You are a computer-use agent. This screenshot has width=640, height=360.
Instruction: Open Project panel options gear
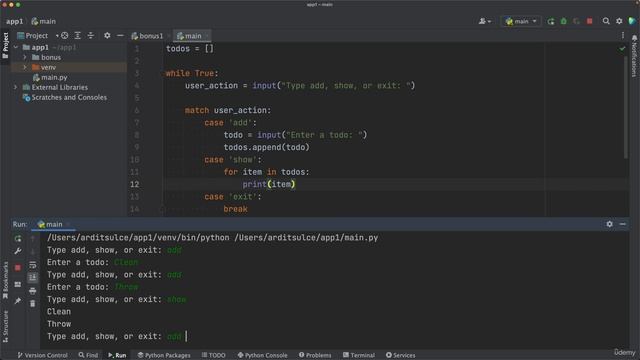107,36
